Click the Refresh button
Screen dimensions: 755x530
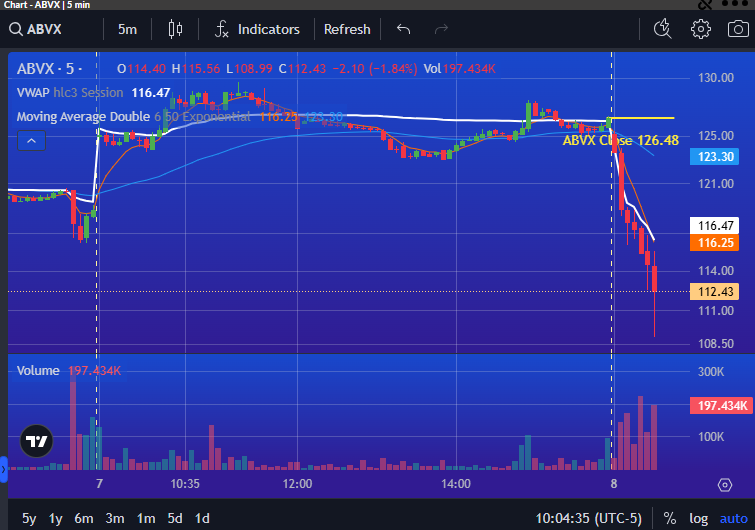(347, 29)
